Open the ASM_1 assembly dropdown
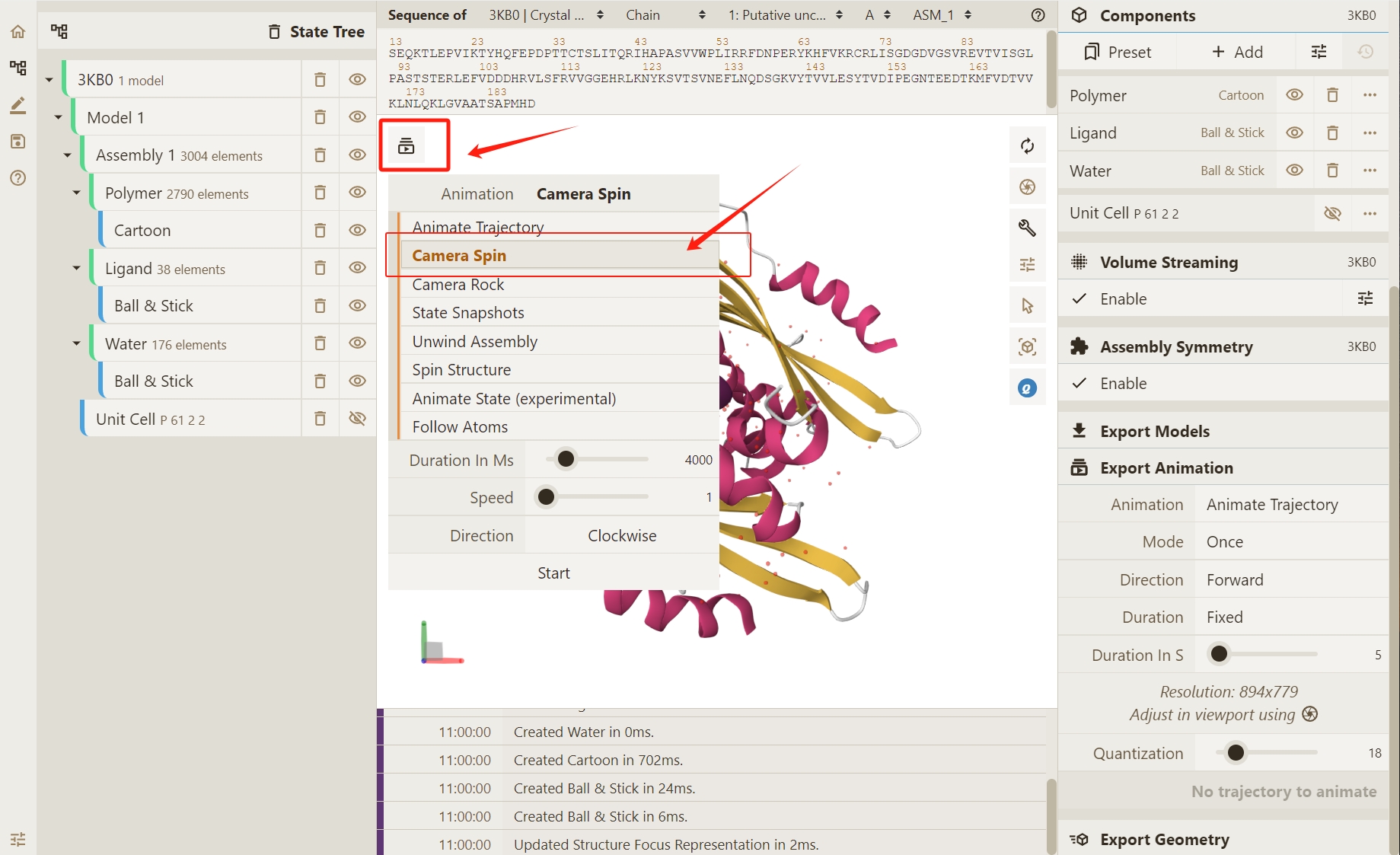 [942, 15]
